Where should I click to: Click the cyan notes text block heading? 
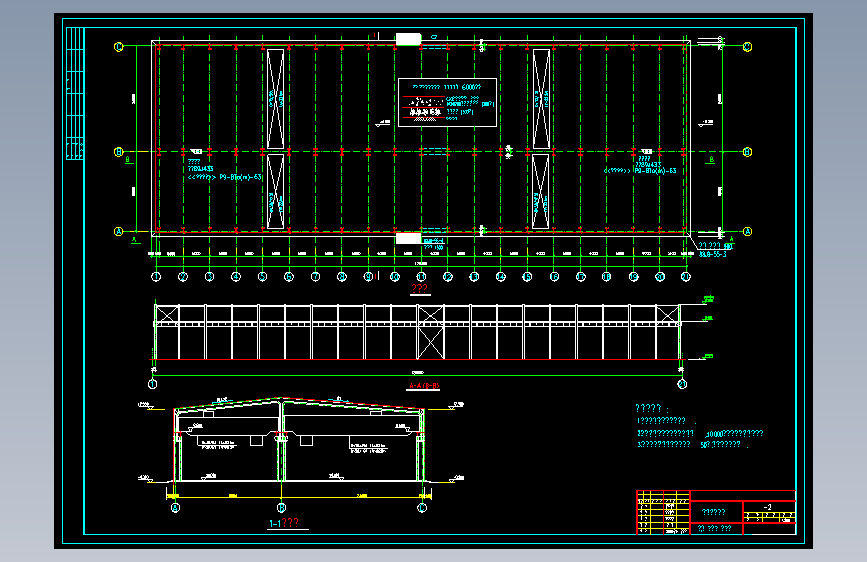[x=652, y=409]
